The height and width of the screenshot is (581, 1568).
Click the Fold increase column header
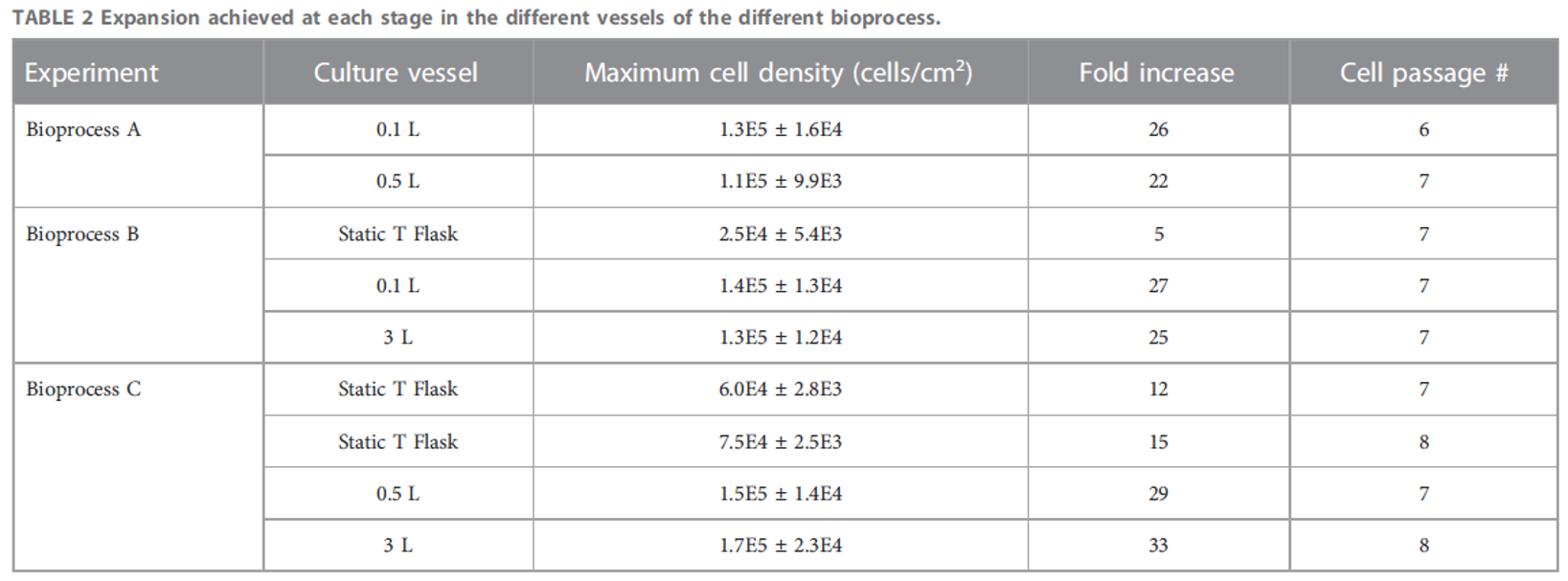tap(1156, 73)
